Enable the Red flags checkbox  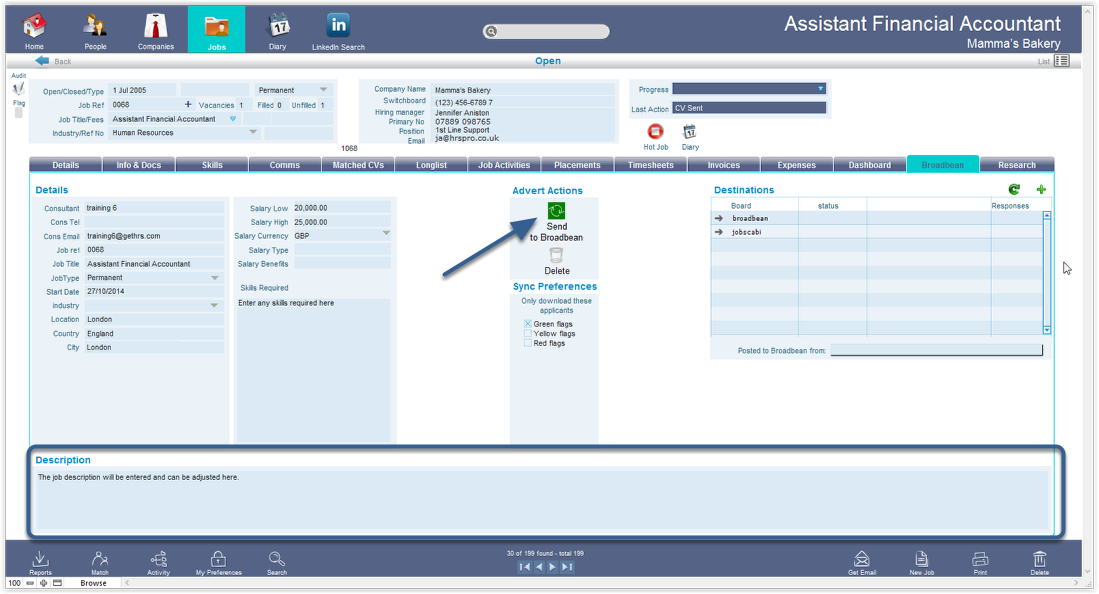[x=528, y=343]
